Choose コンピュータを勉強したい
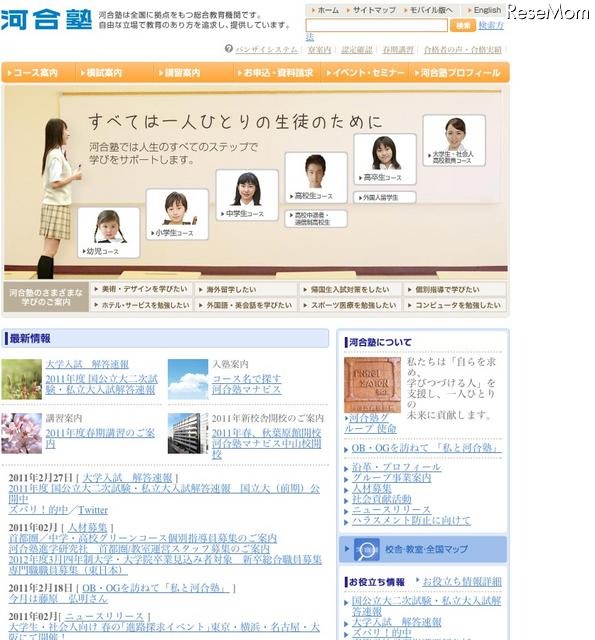The width and height of the screenshot is (595, 640). pos(455,305)
